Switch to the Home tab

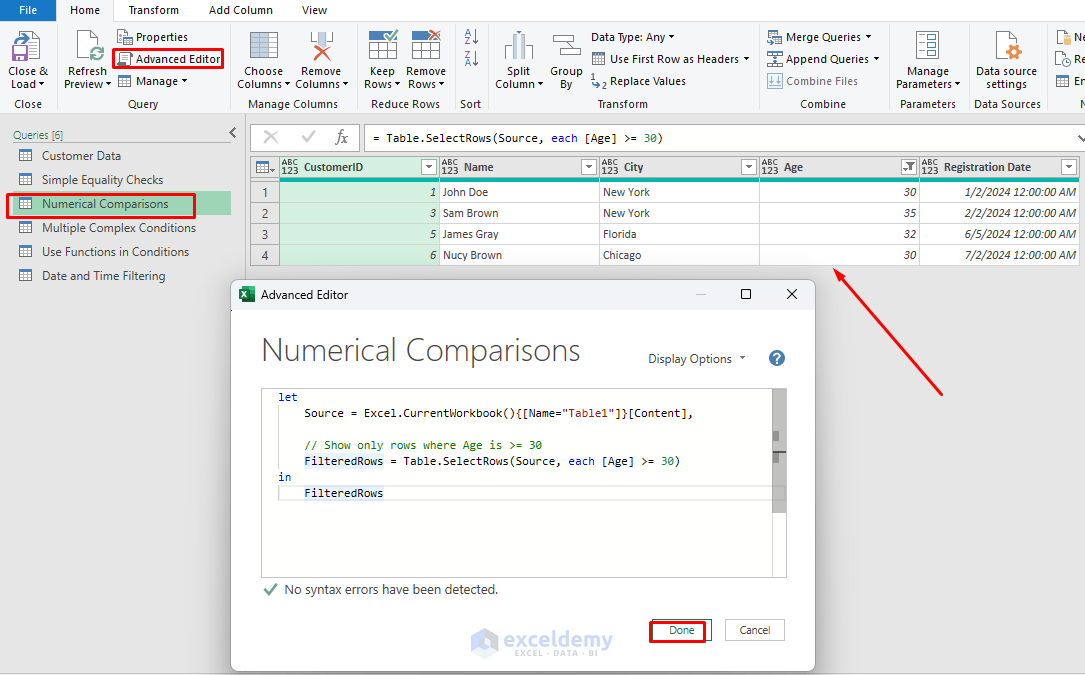coord(85,10)
